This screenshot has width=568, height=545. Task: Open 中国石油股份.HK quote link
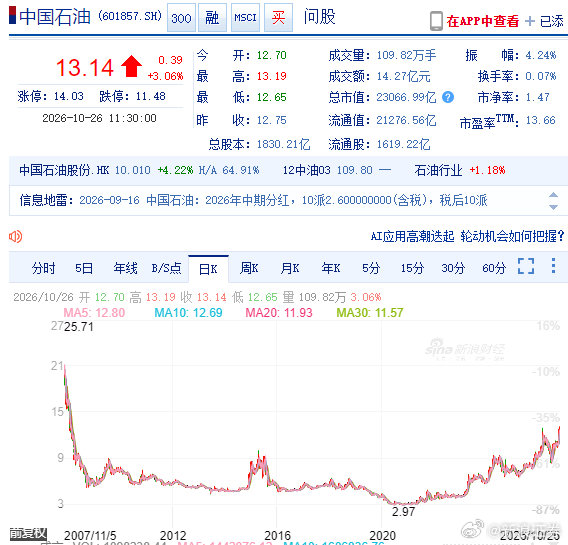[64, 170]
